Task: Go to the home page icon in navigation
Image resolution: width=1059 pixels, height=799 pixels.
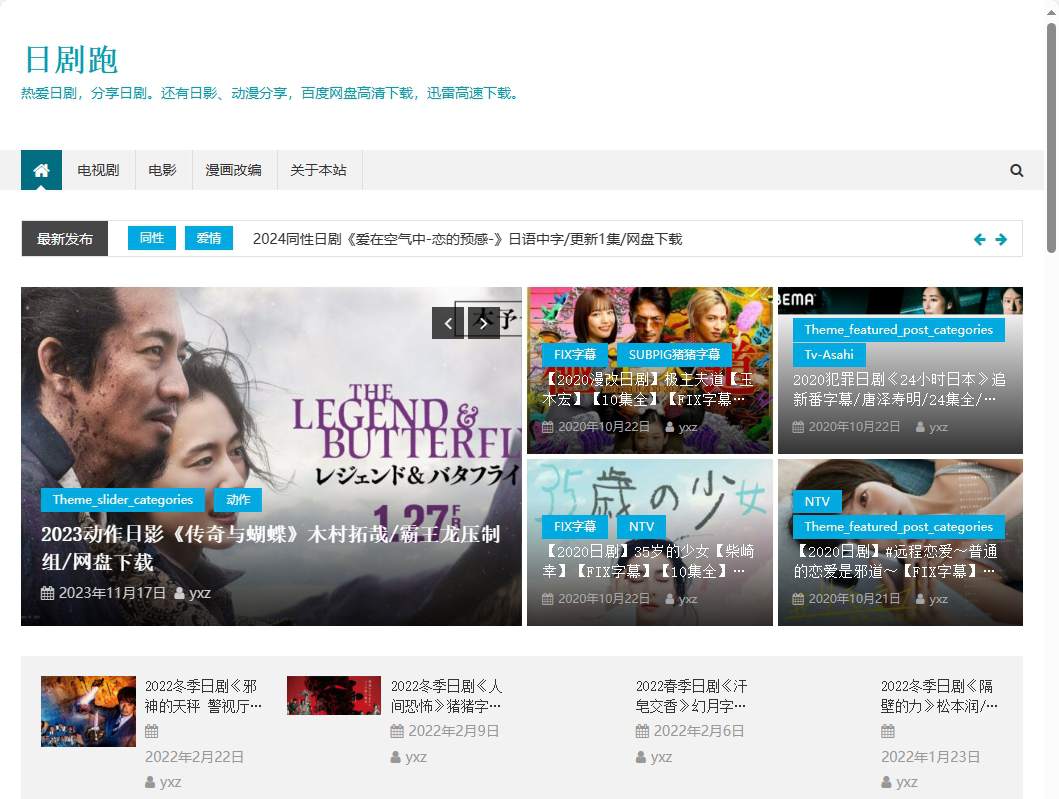Action: point(41,170)
